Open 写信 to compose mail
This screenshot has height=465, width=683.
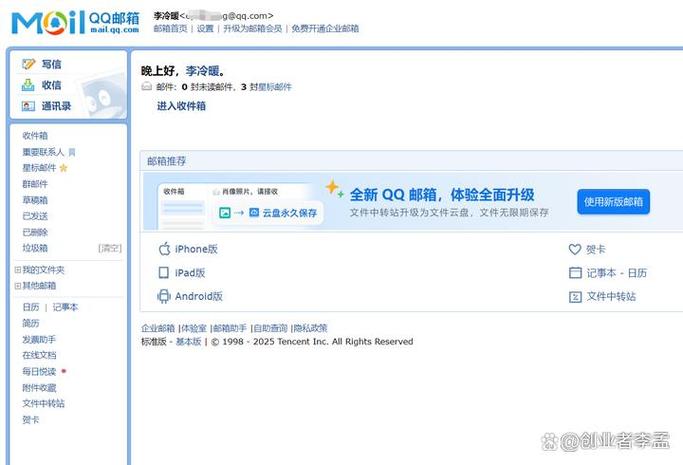tap(51, 64)
